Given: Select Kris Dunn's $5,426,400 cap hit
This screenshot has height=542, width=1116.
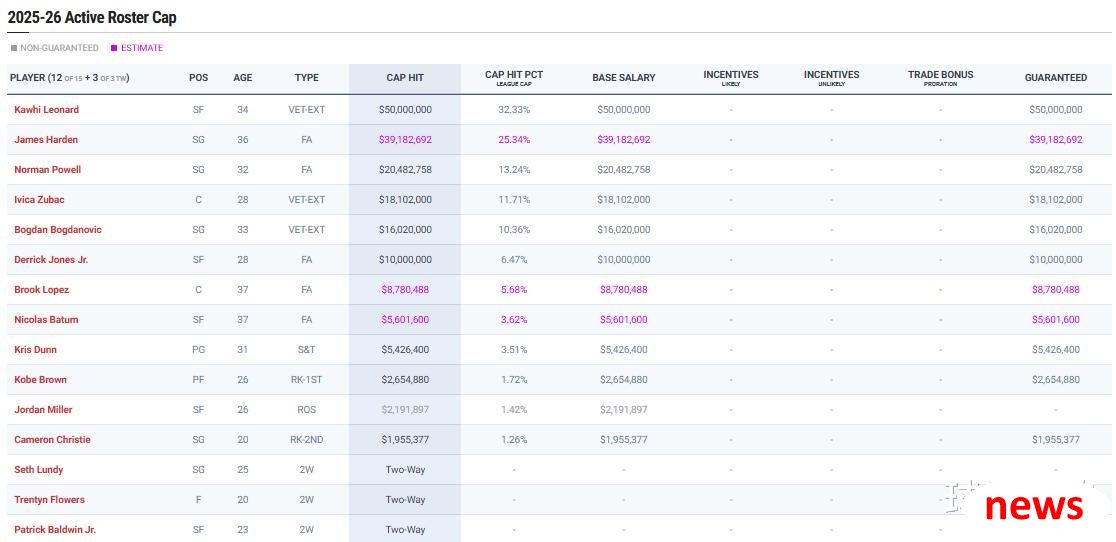Looking at the screenshot, I should 405,349.
